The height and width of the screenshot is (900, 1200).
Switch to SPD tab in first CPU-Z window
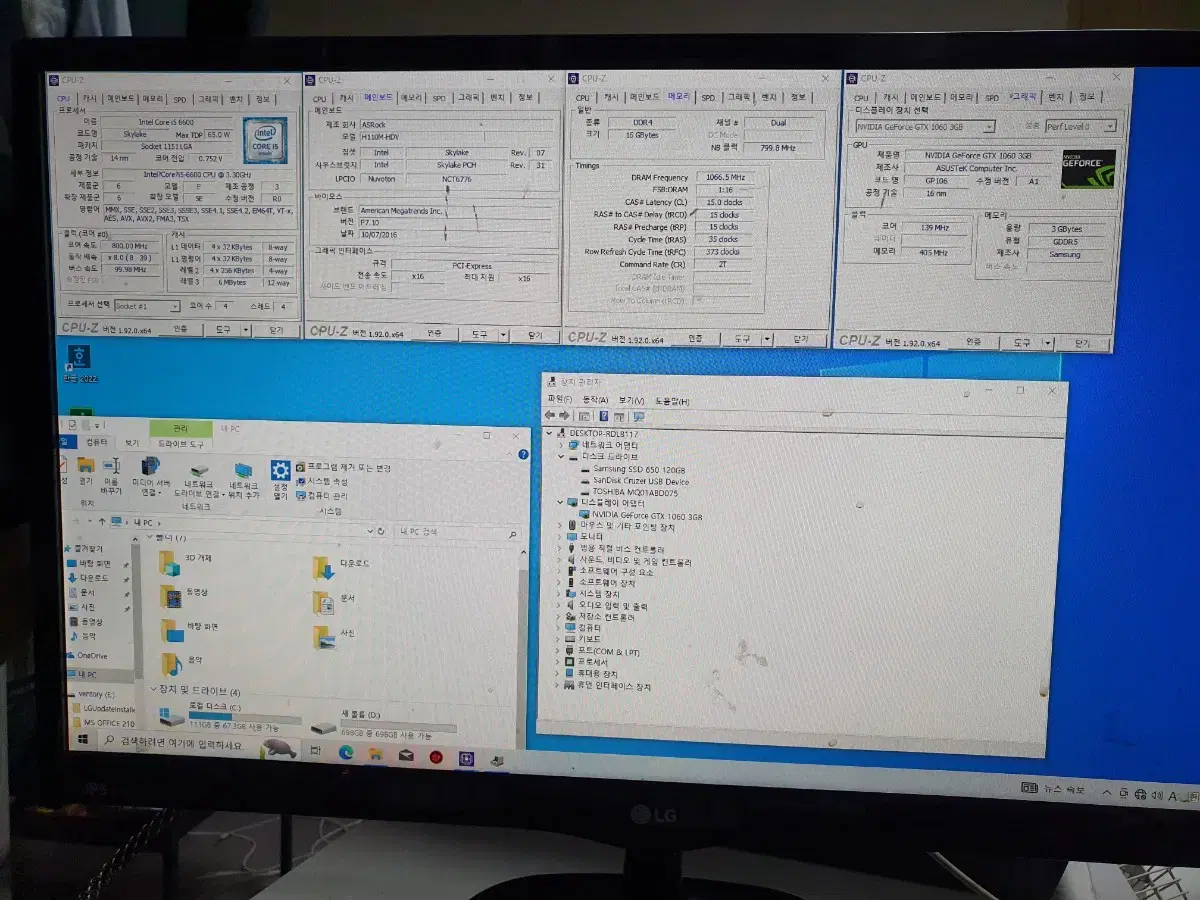tap(179, 99)
